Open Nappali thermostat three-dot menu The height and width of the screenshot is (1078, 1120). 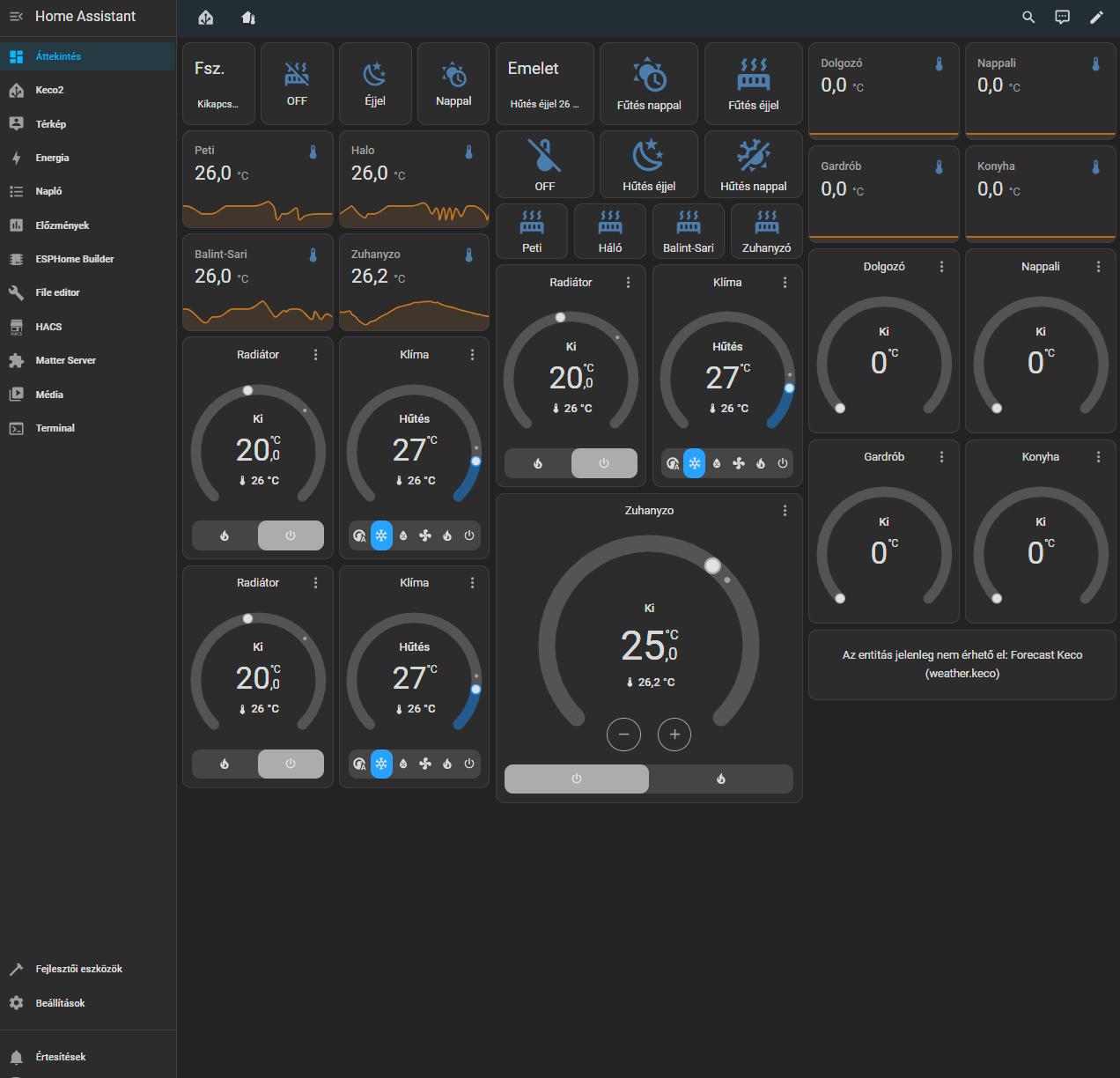tap(1099, 267)
